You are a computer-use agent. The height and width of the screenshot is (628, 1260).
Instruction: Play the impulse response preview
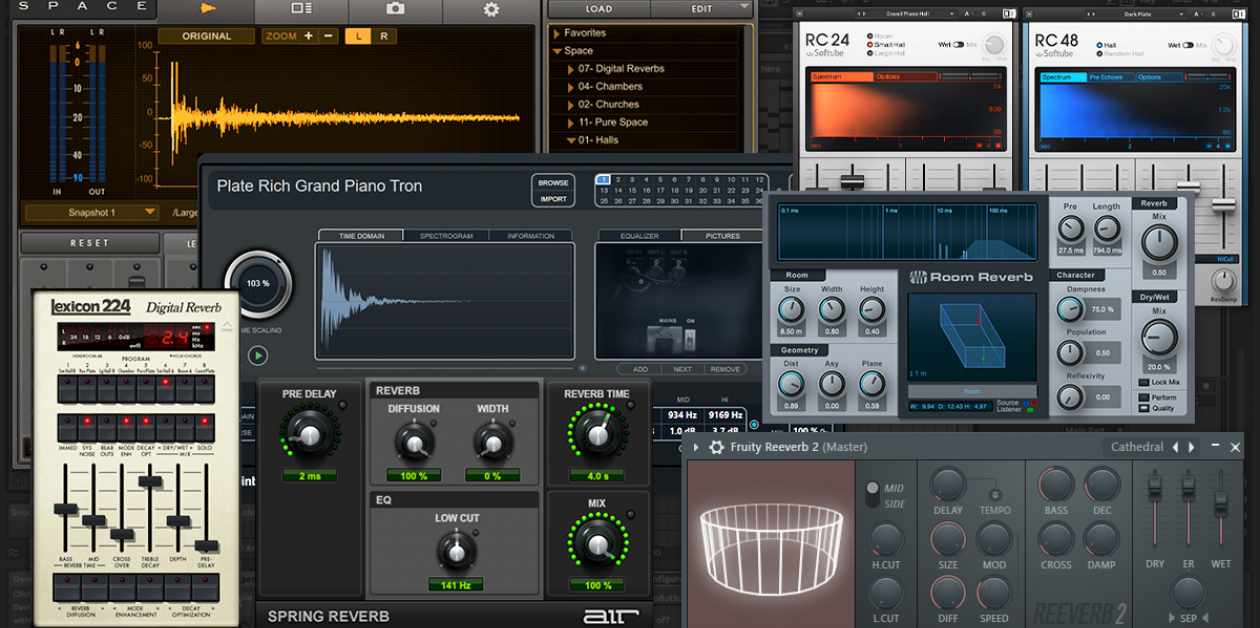[258, 355]
